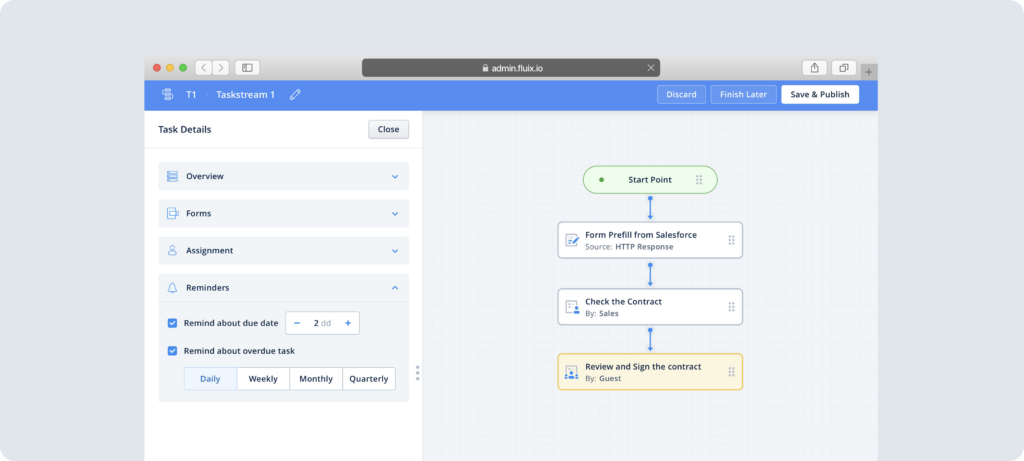Click the drag handle on Check the Contract

(731, 307)
